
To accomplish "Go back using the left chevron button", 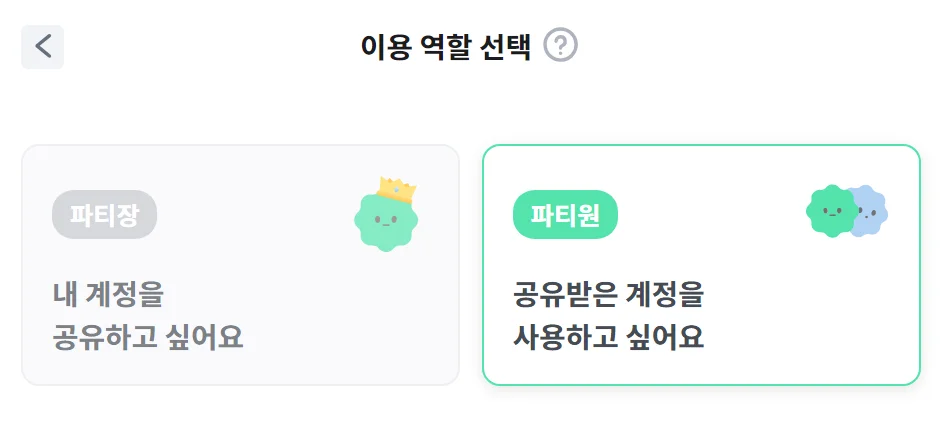I will tap(42, 47).
